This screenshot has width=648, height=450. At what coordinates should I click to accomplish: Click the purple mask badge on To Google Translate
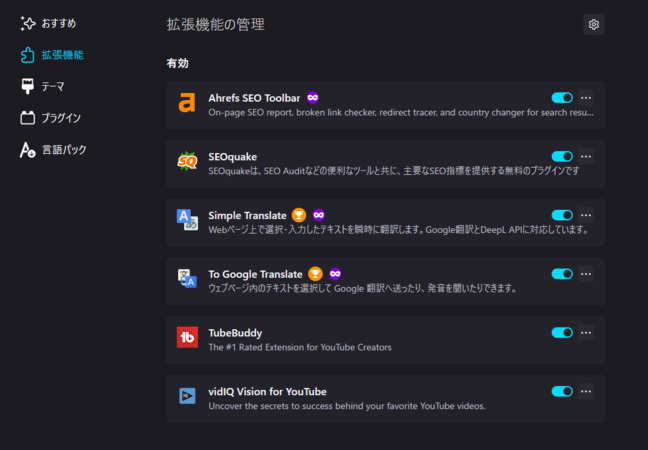(x=335, y=274)
